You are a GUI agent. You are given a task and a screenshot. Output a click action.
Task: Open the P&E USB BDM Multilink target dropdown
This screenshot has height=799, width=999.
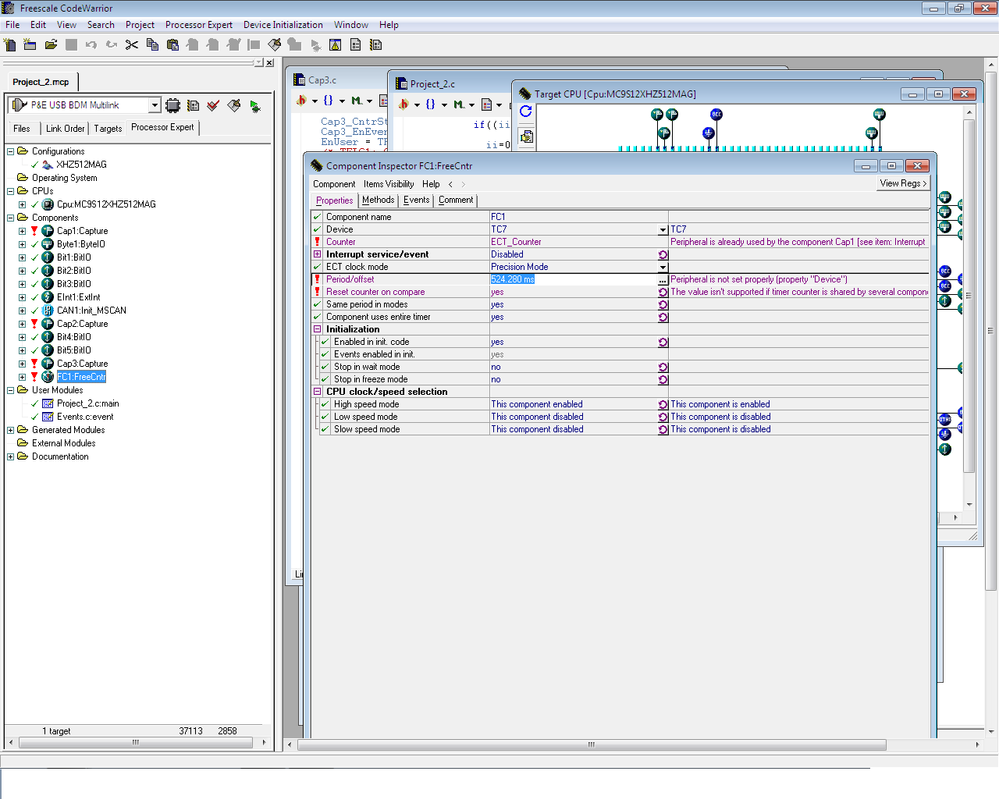pyautogui.click(x=154, y=105)
